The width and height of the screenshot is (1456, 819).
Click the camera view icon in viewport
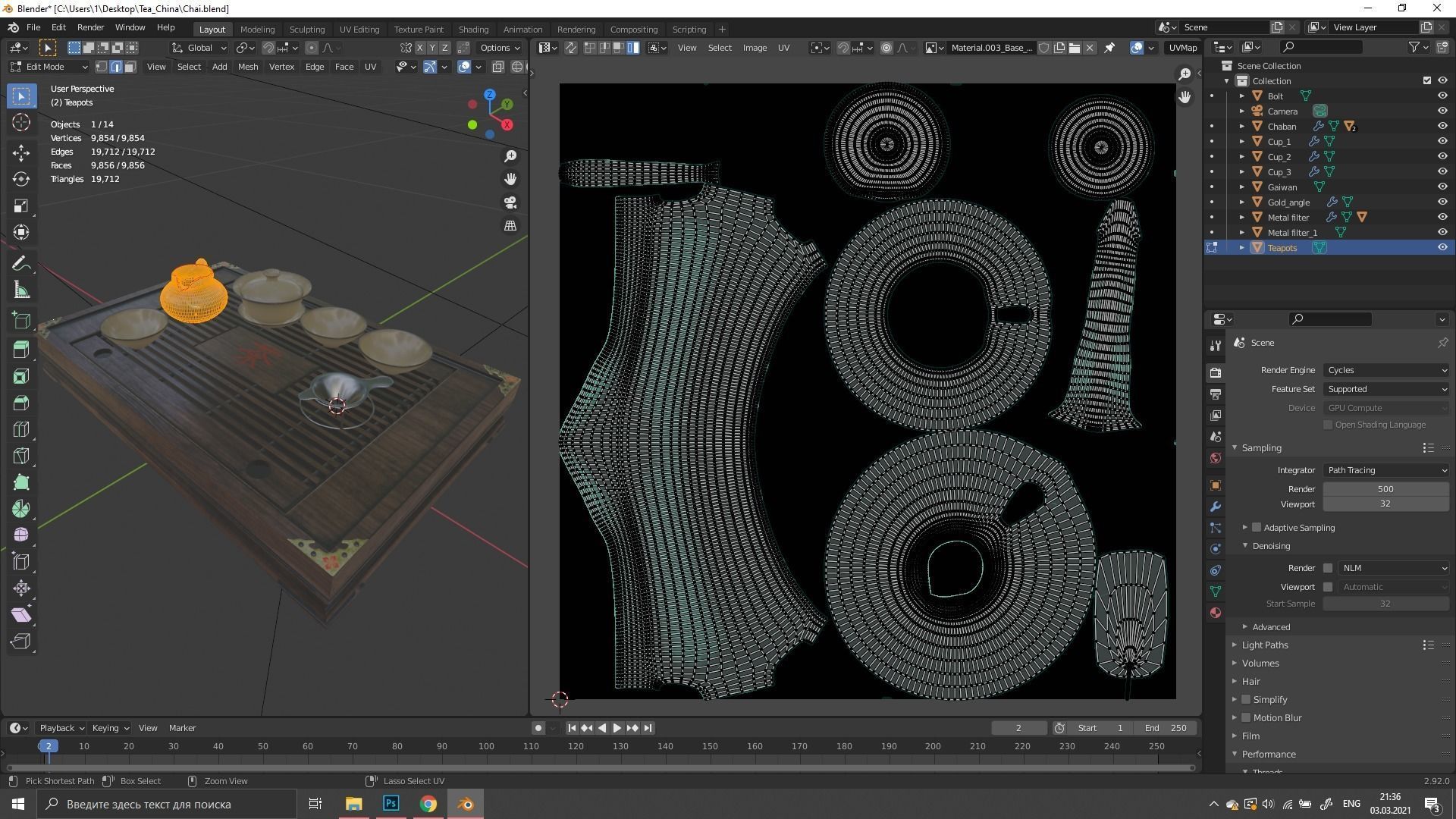(510, 202)
